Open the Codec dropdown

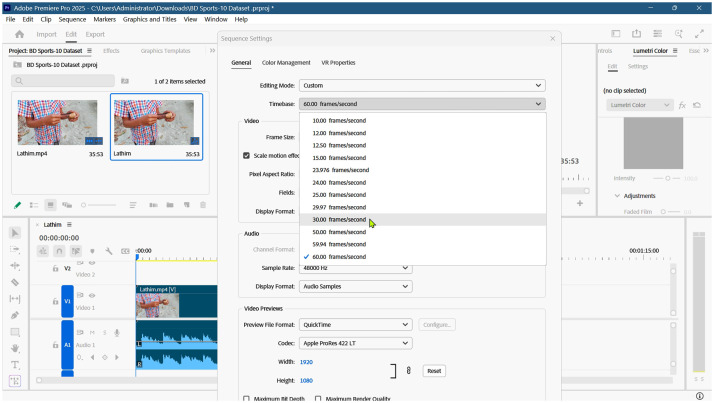coord(356,343)
